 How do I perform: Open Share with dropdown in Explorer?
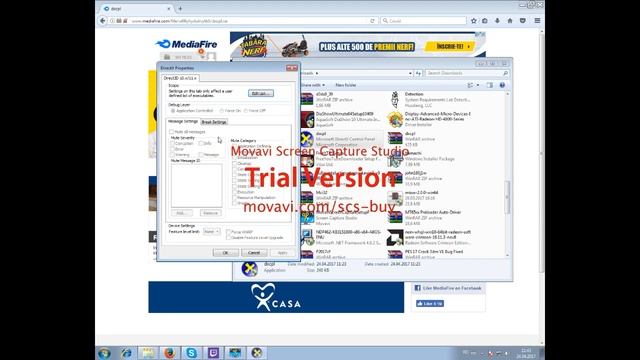coord(313,85)
